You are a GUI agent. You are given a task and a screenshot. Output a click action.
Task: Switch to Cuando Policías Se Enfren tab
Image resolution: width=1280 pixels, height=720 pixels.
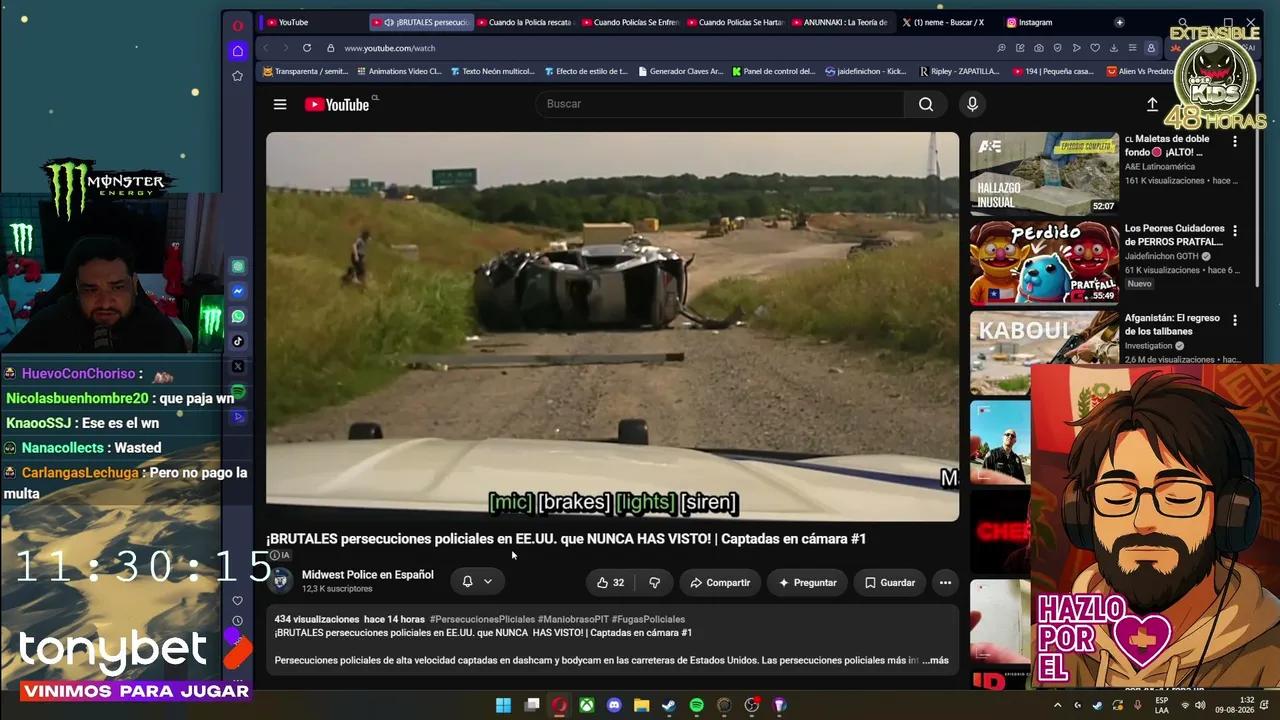(630, 22)
